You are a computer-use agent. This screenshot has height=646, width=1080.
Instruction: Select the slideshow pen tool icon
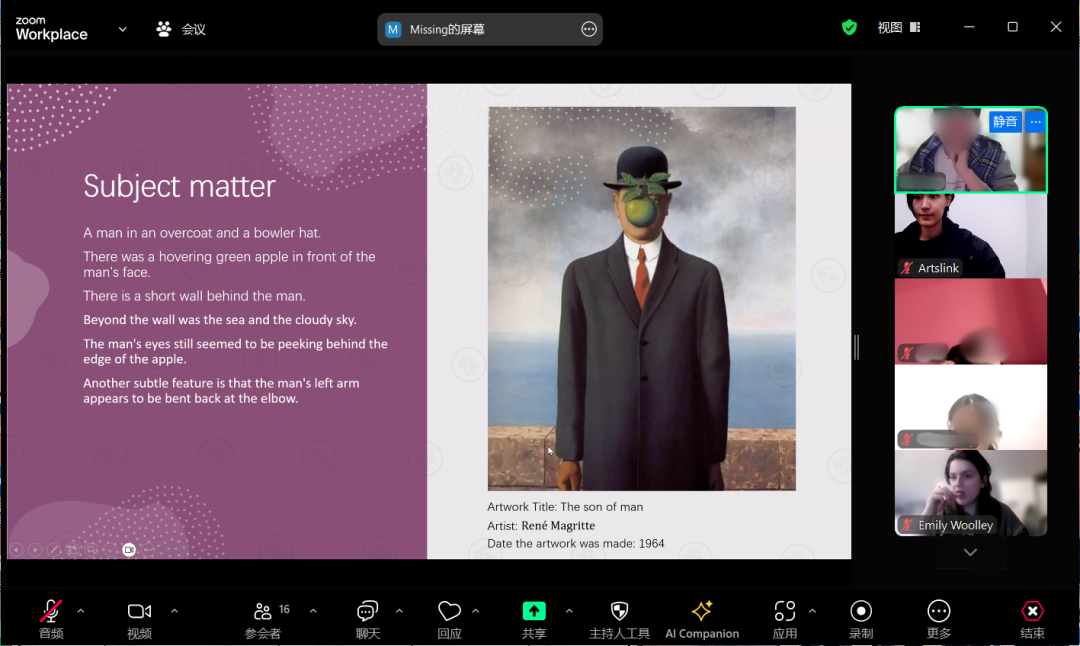coord(54,550)
